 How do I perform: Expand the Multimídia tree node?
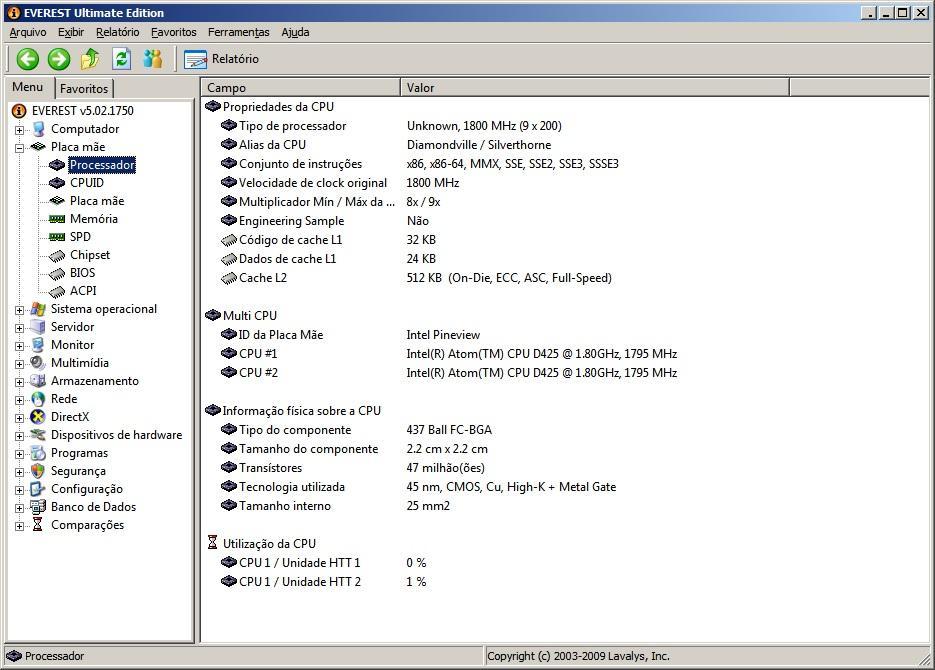(x=20, y=364)
